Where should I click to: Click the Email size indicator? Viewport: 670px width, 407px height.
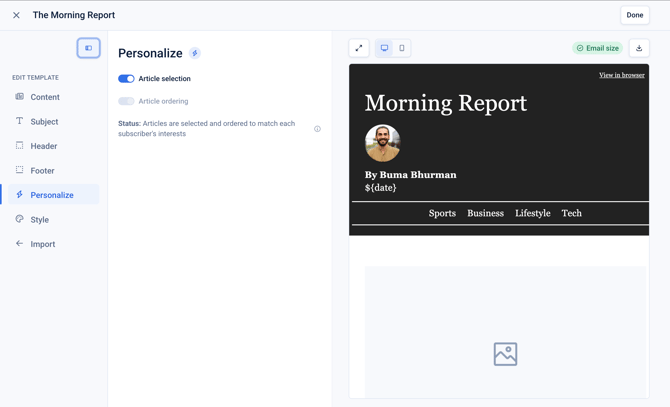tap(597, 48)
